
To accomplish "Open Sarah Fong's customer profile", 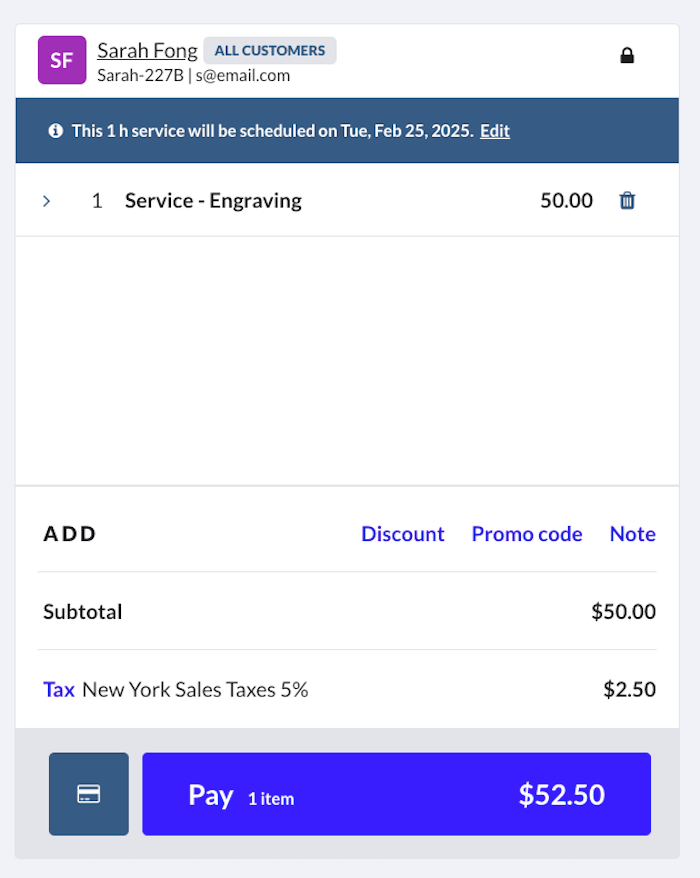I will (x=147, y=50).
